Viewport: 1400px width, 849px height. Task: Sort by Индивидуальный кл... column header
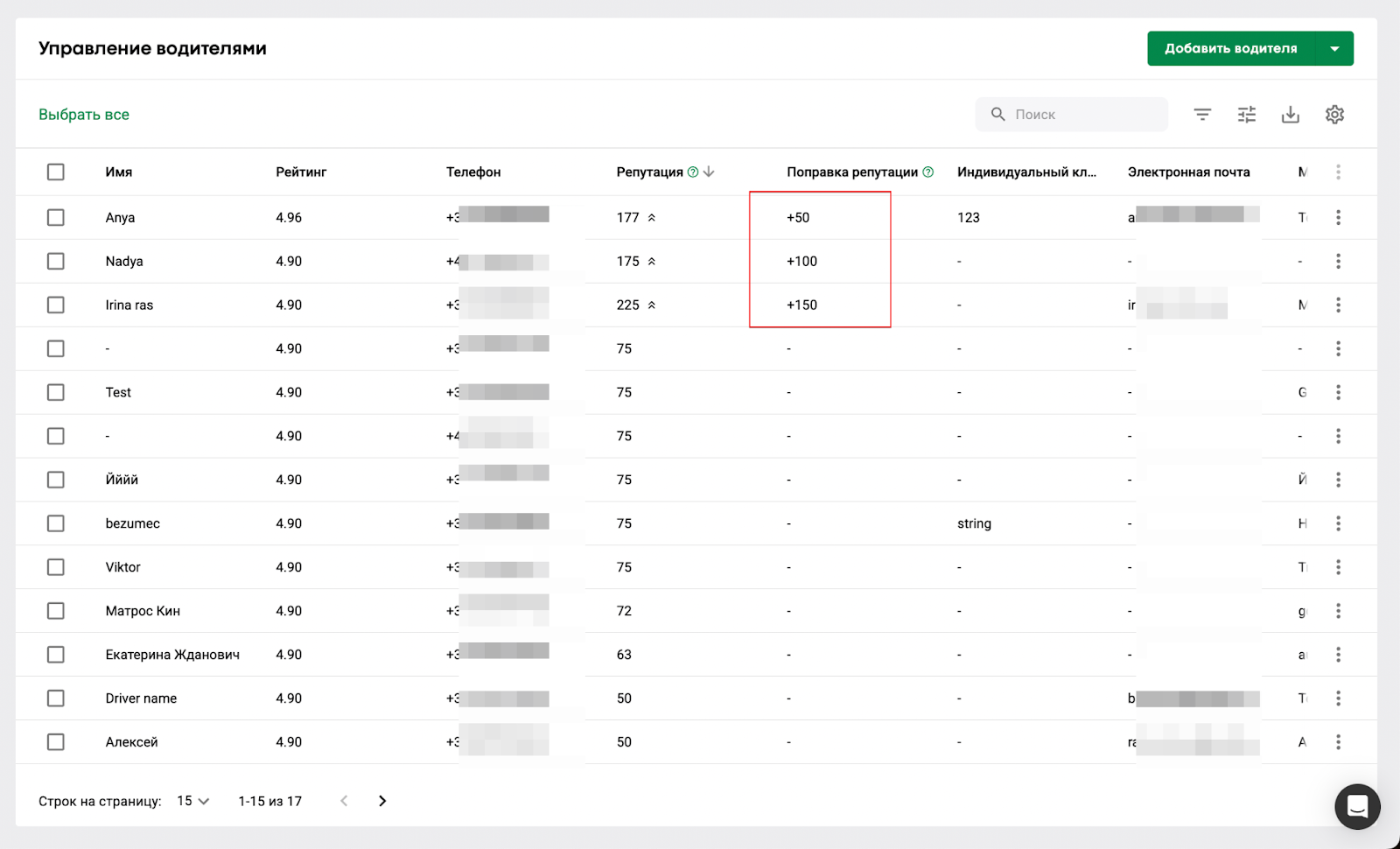click(1026, 172)
